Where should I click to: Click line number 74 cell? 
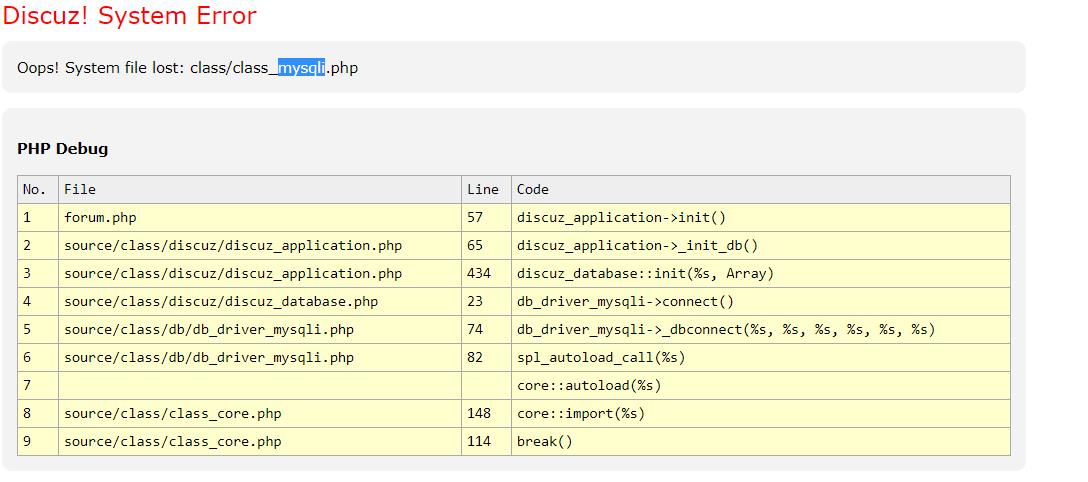[x=486, y=329]
